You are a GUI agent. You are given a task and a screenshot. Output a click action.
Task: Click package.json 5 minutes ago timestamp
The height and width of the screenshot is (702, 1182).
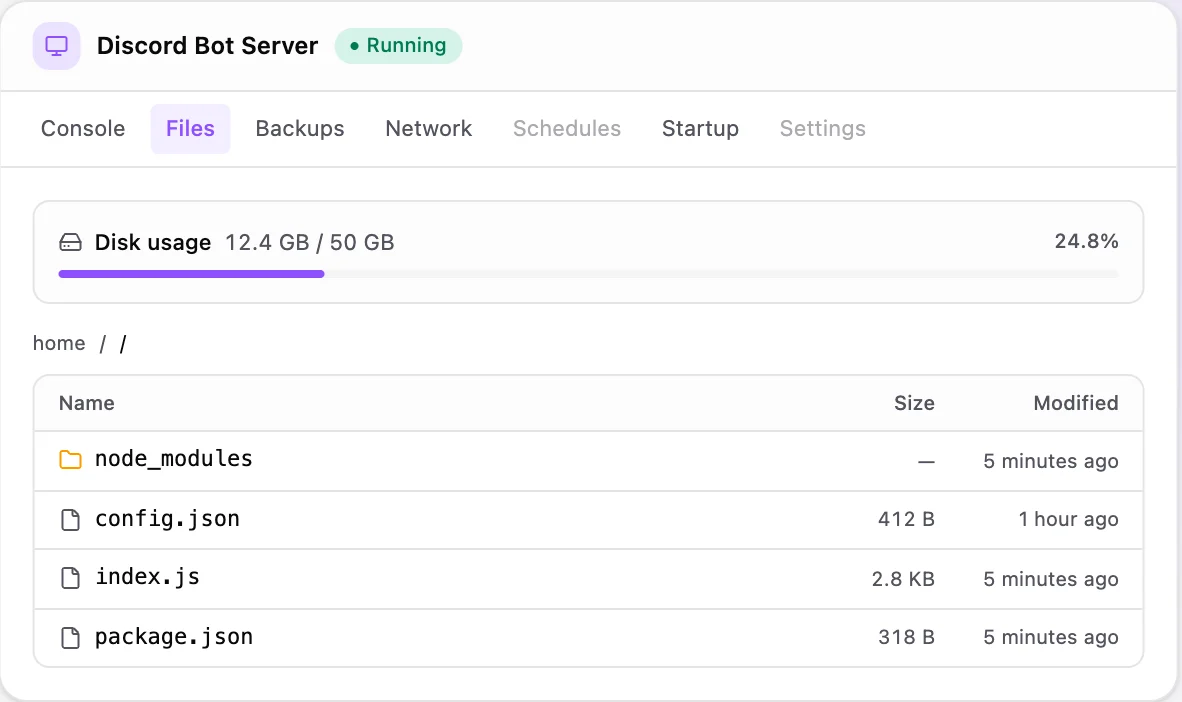[1051, 637]
